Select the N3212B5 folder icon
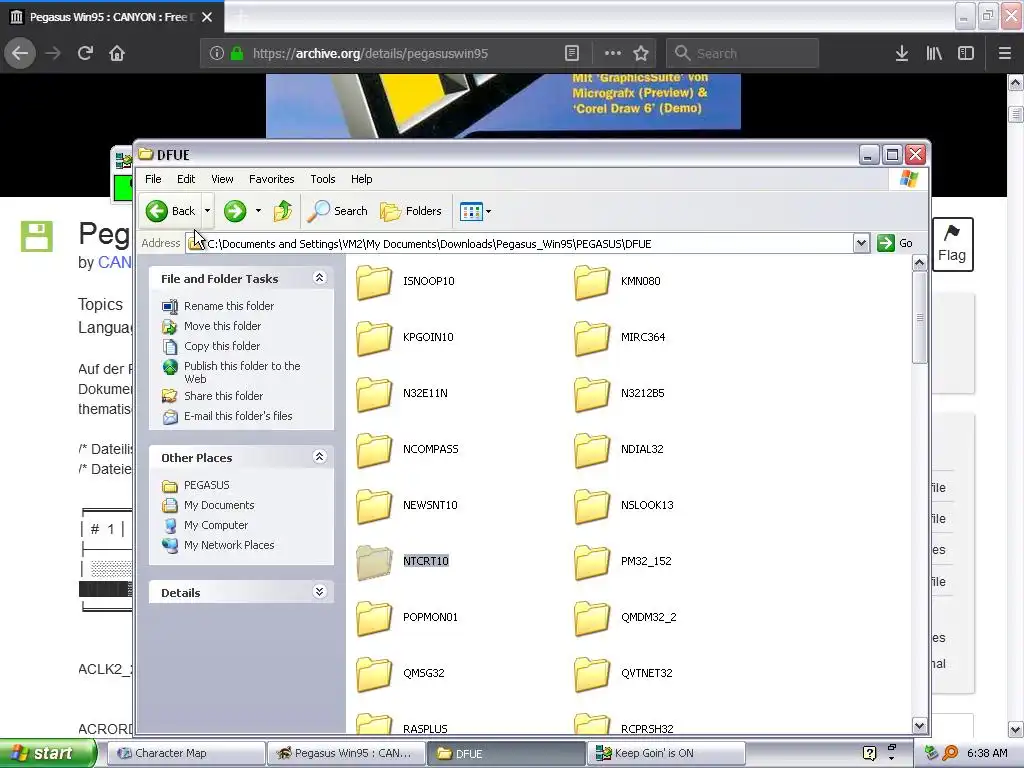1024x768 pixels. point(592,394)
